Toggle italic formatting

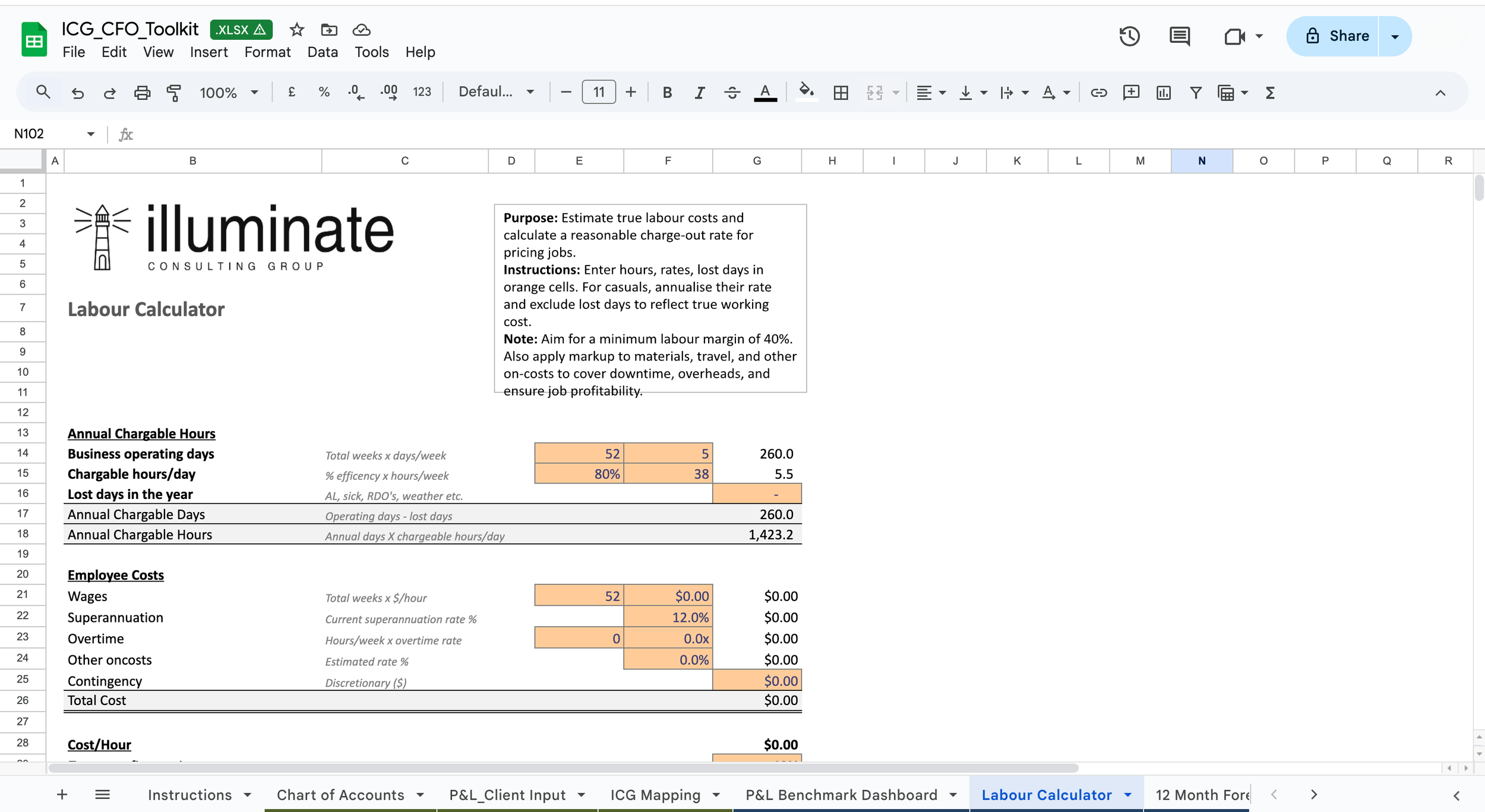[x=700, y=92]
